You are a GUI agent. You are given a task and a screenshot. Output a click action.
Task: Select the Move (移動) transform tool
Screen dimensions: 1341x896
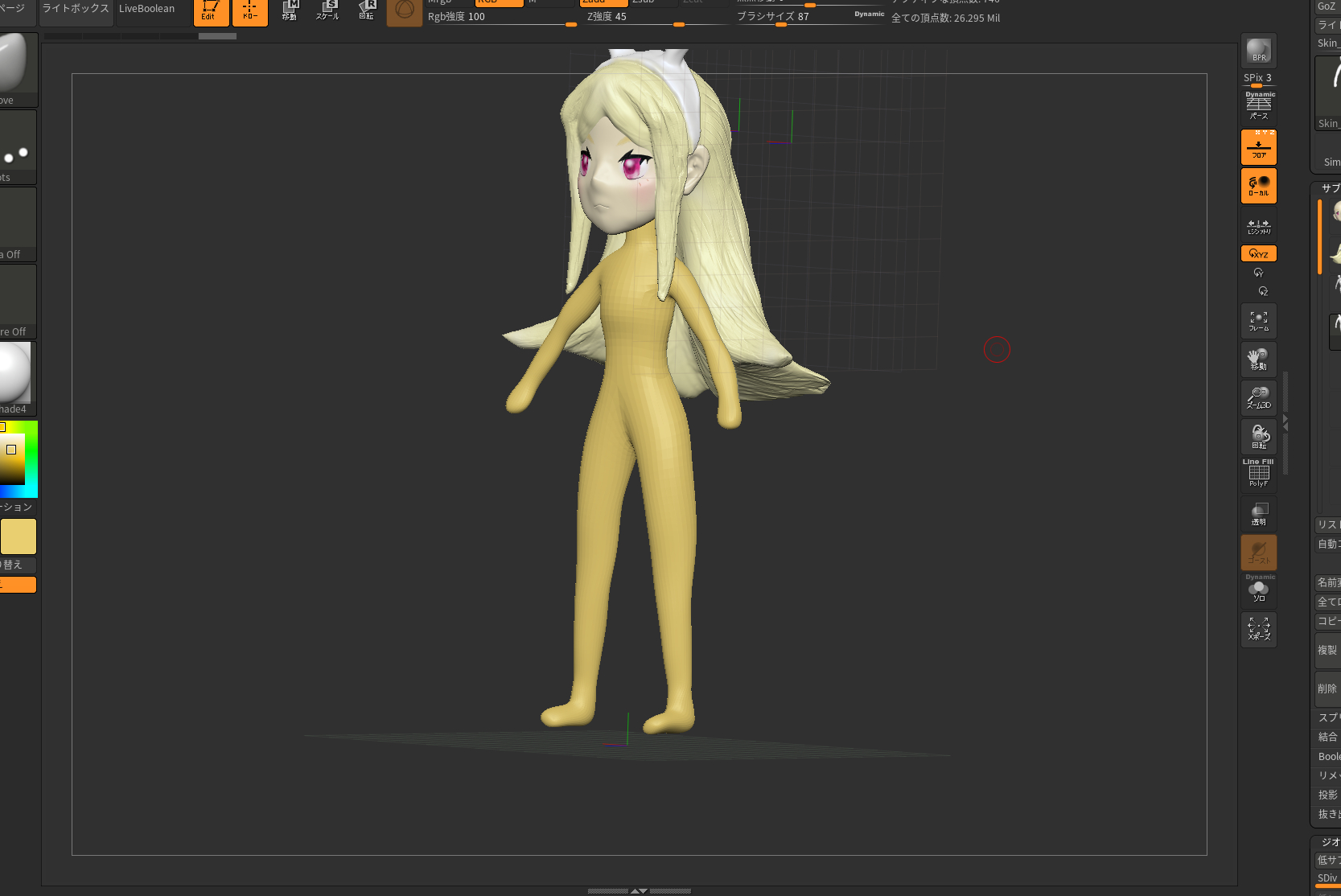289,10
